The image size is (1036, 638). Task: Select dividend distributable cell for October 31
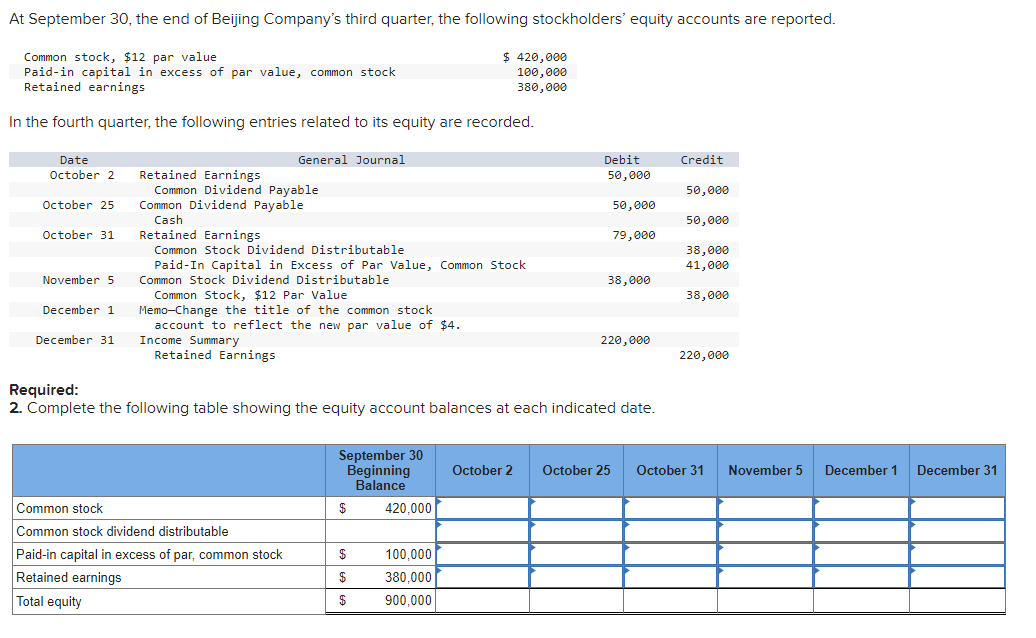[x=670, y=531]
